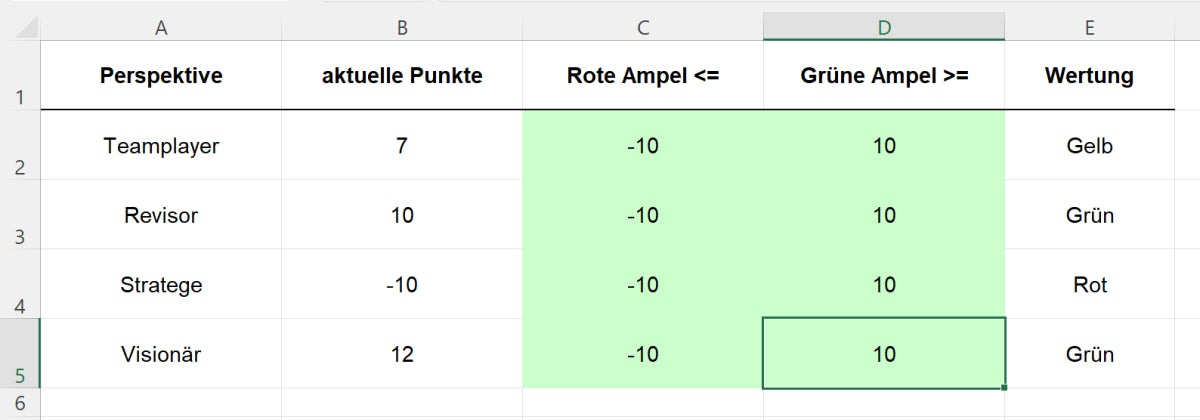Select the "Perspektive" header cell
This screenshot has width=1200, height=420.
pyautogui.click(x=161, y=76)
